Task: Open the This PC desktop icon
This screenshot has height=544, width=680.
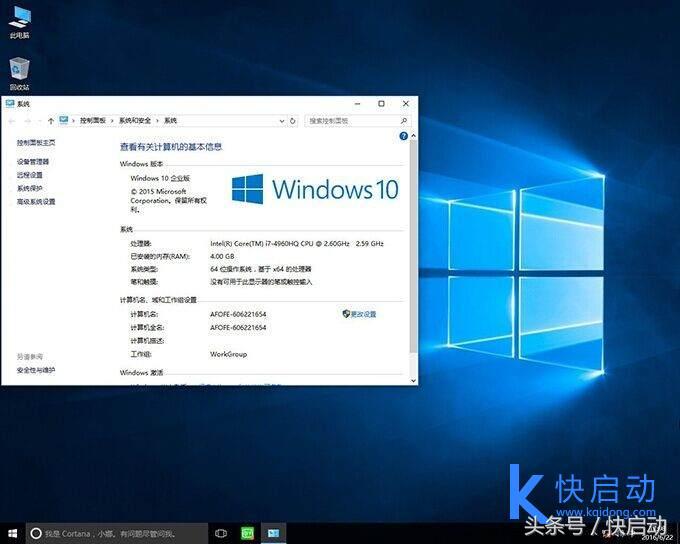Action: point(20,22)
